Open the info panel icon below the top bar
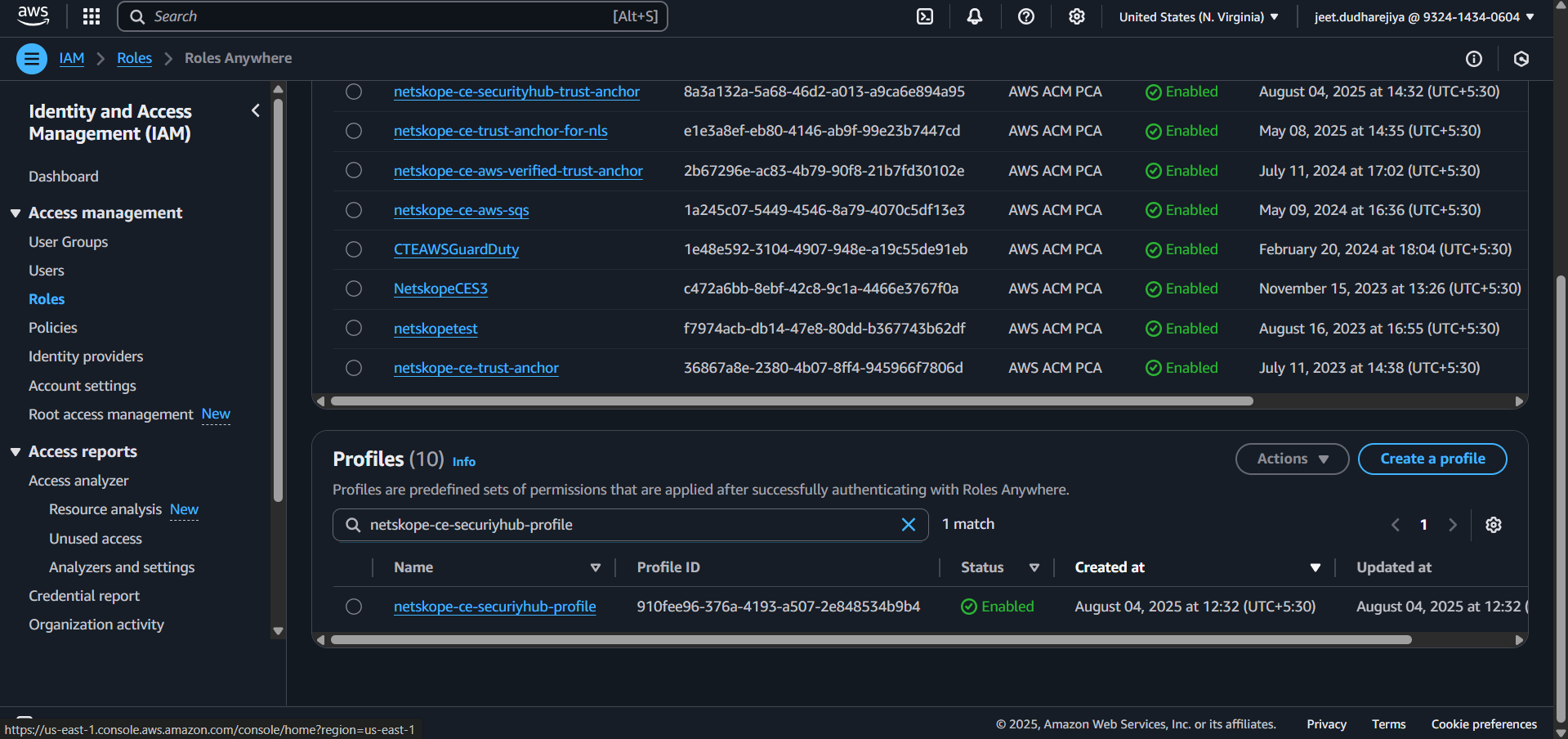Screen dimensions: 1568x739 1474,59
